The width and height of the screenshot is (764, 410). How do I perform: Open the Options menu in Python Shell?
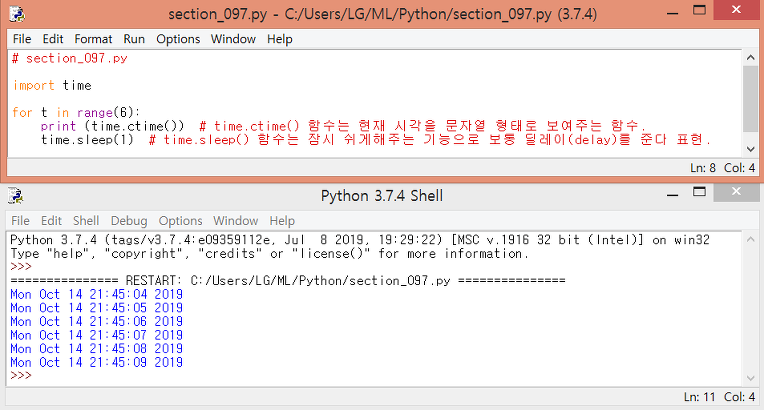[180, 221]
